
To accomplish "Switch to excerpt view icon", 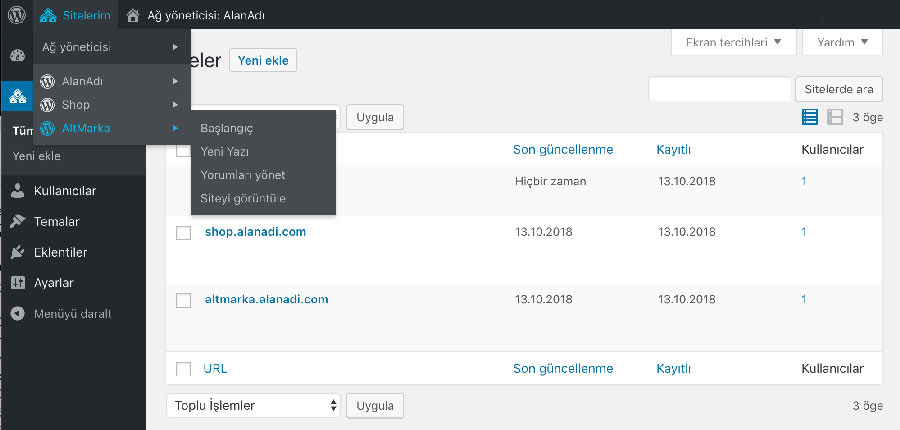I will coord(834,117).
